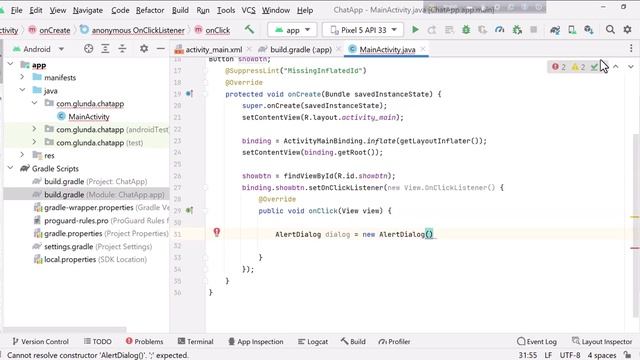
Task: Click Select Opened File target icon
Action: click(88, 49)
